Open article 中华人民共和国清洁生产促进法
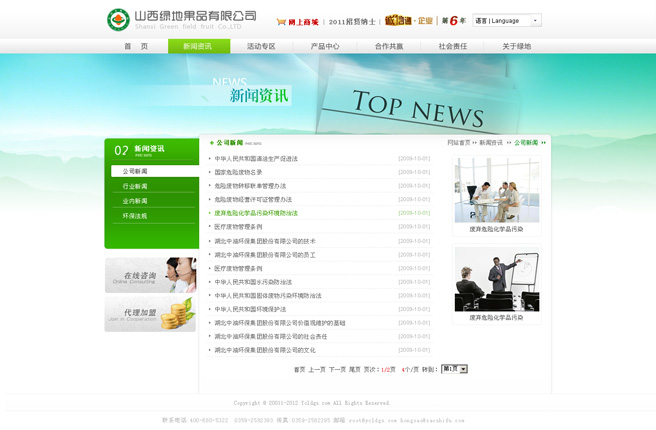This screenshot has width=656, height=430. click(x=256, y=159)
